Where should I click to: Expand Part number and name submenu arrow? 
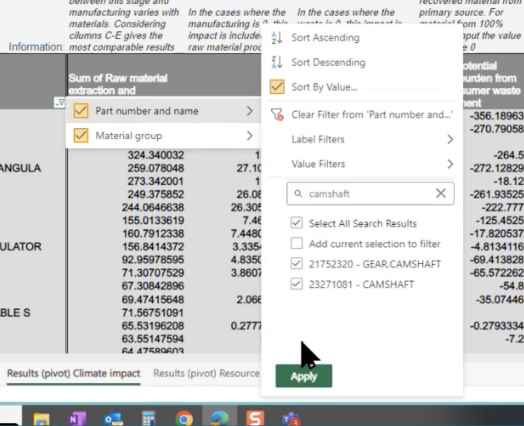coord(249,111)
